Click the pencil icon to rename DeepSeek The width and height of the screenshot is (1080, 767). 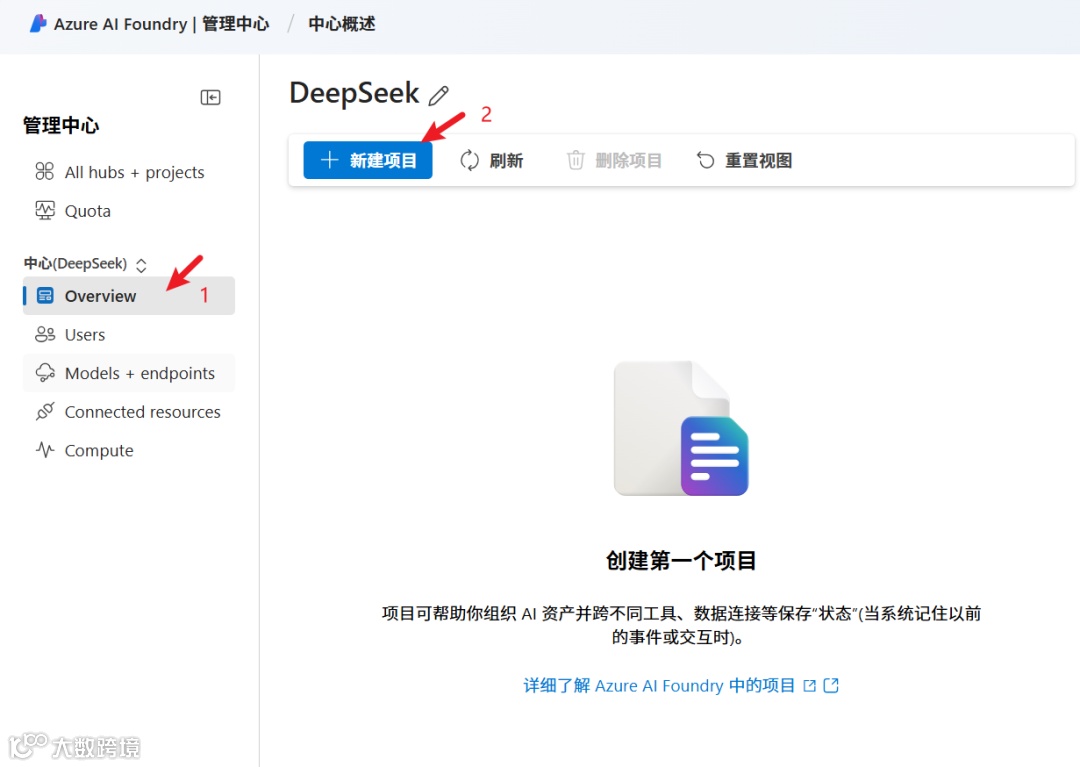[x=439, y=95]
